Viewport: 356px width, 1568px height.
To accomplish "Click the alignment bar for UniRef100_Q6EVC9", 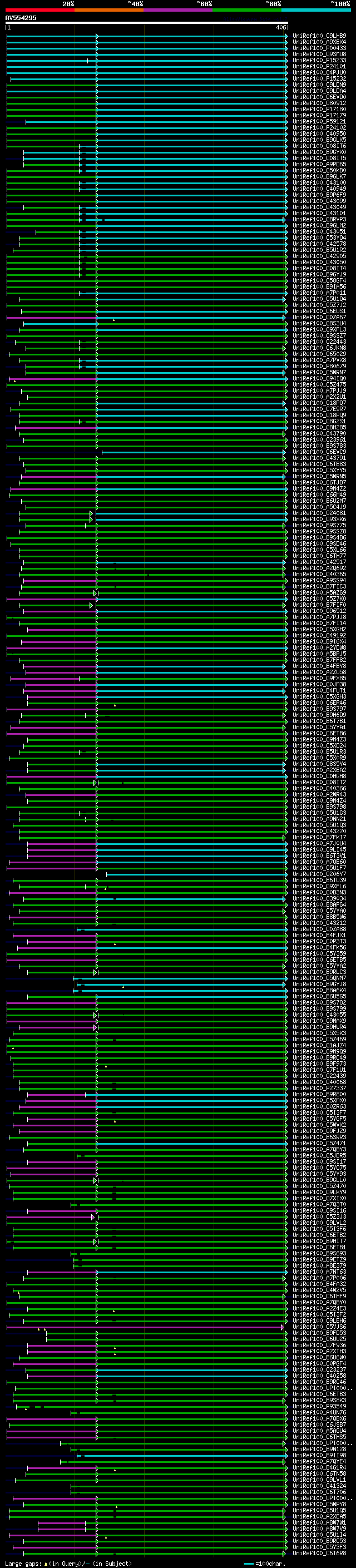I will tap(194, 452).
